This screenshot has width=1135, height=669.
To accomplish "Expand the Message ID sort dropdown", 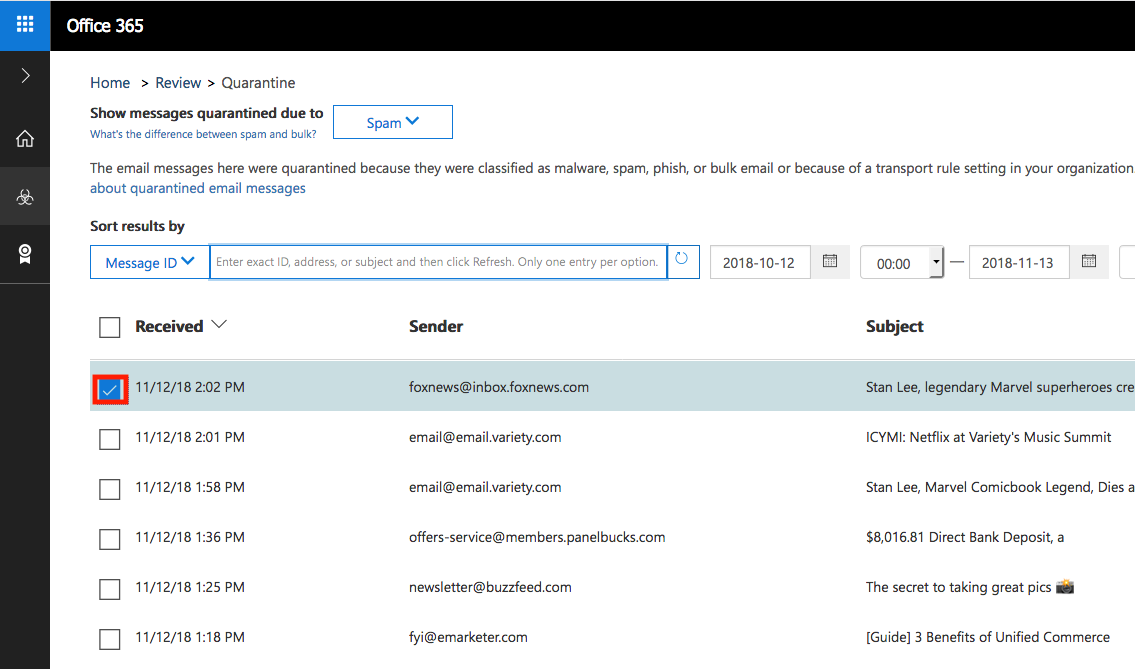I will (x=150, y=263).
